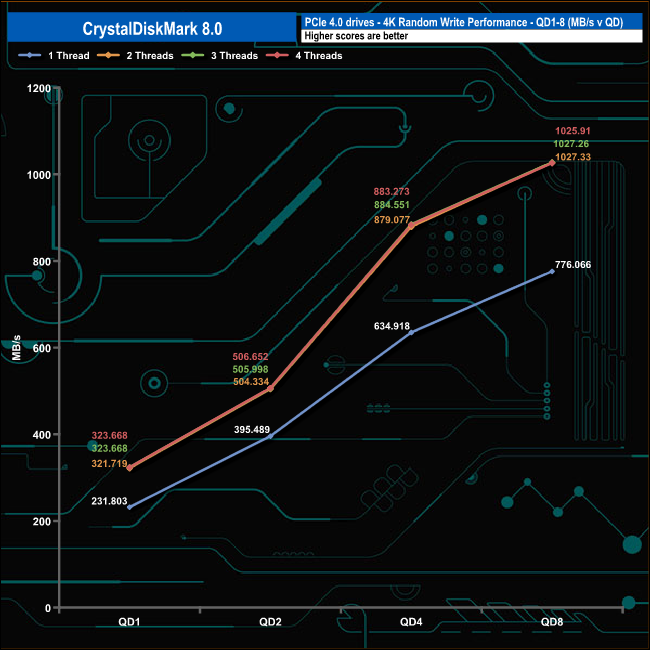The height and width of the screenshot is (650, 650).
Task: Click the 1025.91 data label
Action: [x=572, y=131]
